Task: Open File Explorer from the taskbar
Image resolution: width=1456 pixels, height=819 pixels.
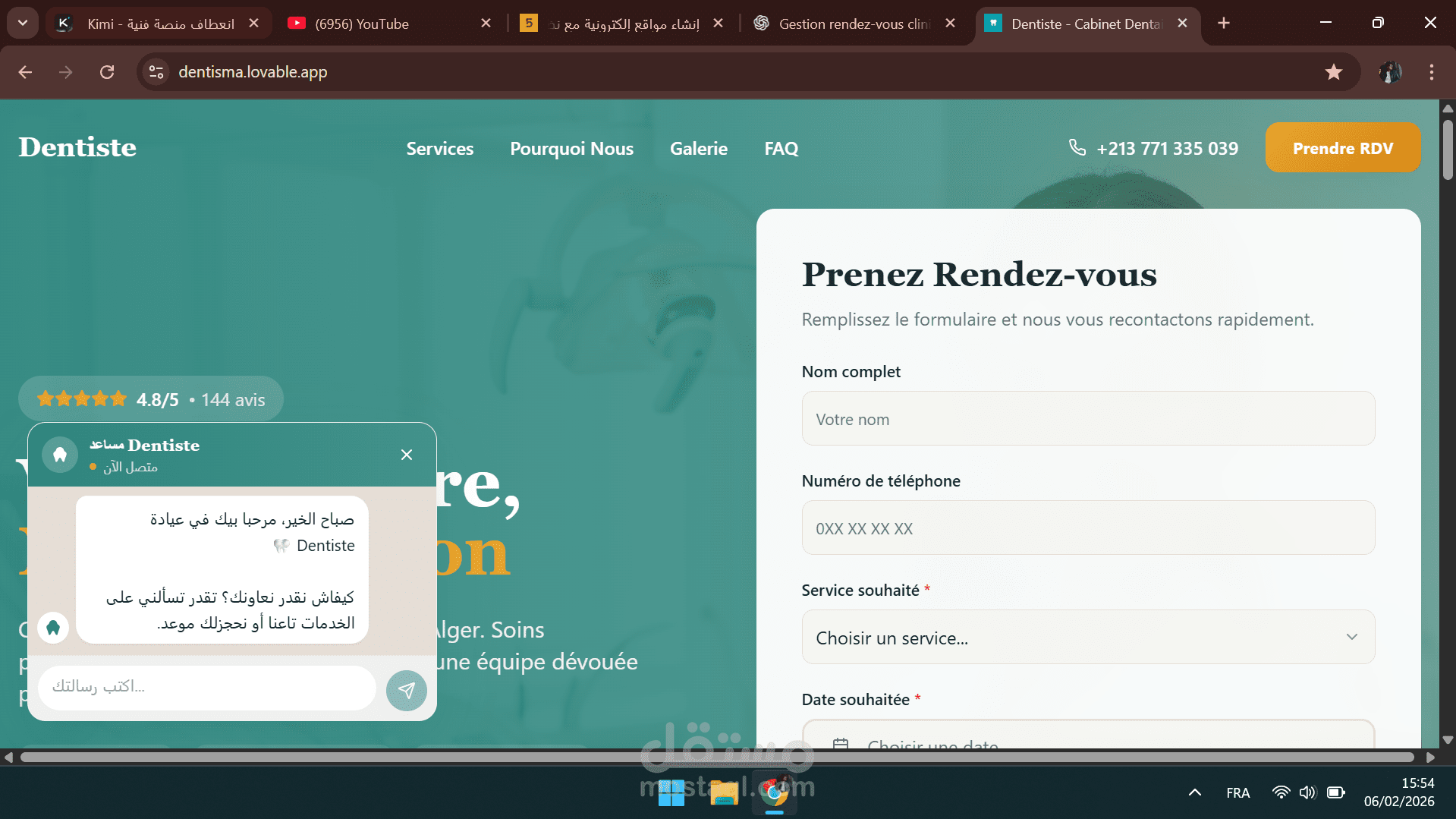Action: tap(723, 792)
